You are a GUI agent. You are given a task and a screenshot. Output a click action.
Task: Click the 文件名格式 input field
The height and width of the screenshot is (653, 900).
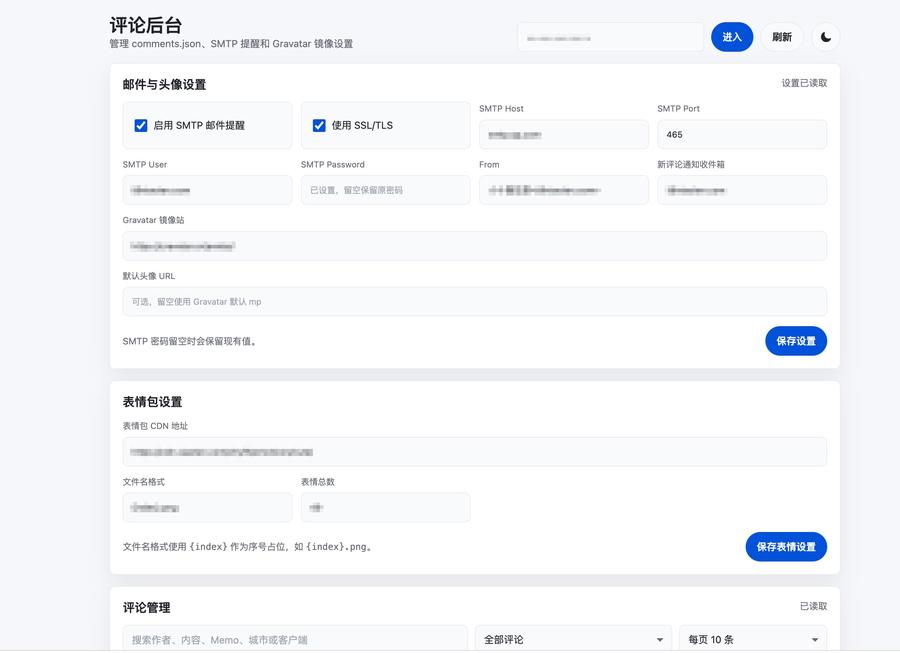point(207,508)
